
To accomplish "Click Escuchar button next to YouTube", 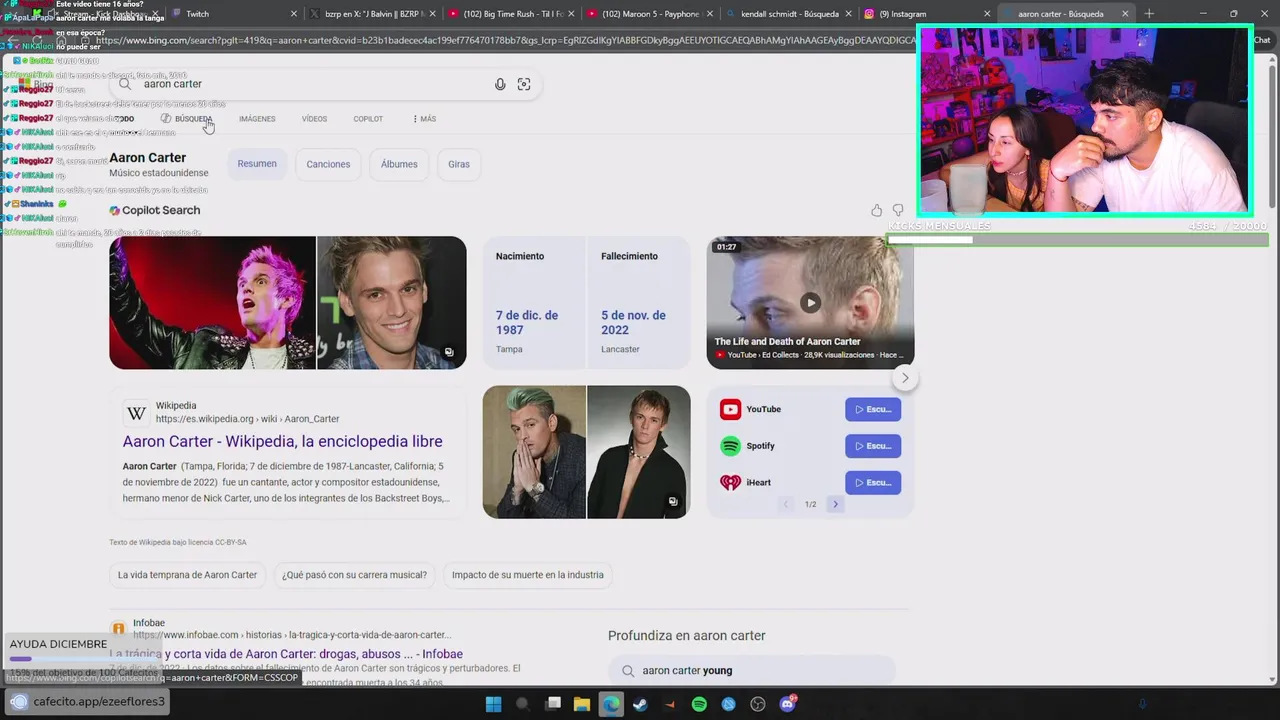I will click(873, 409).
